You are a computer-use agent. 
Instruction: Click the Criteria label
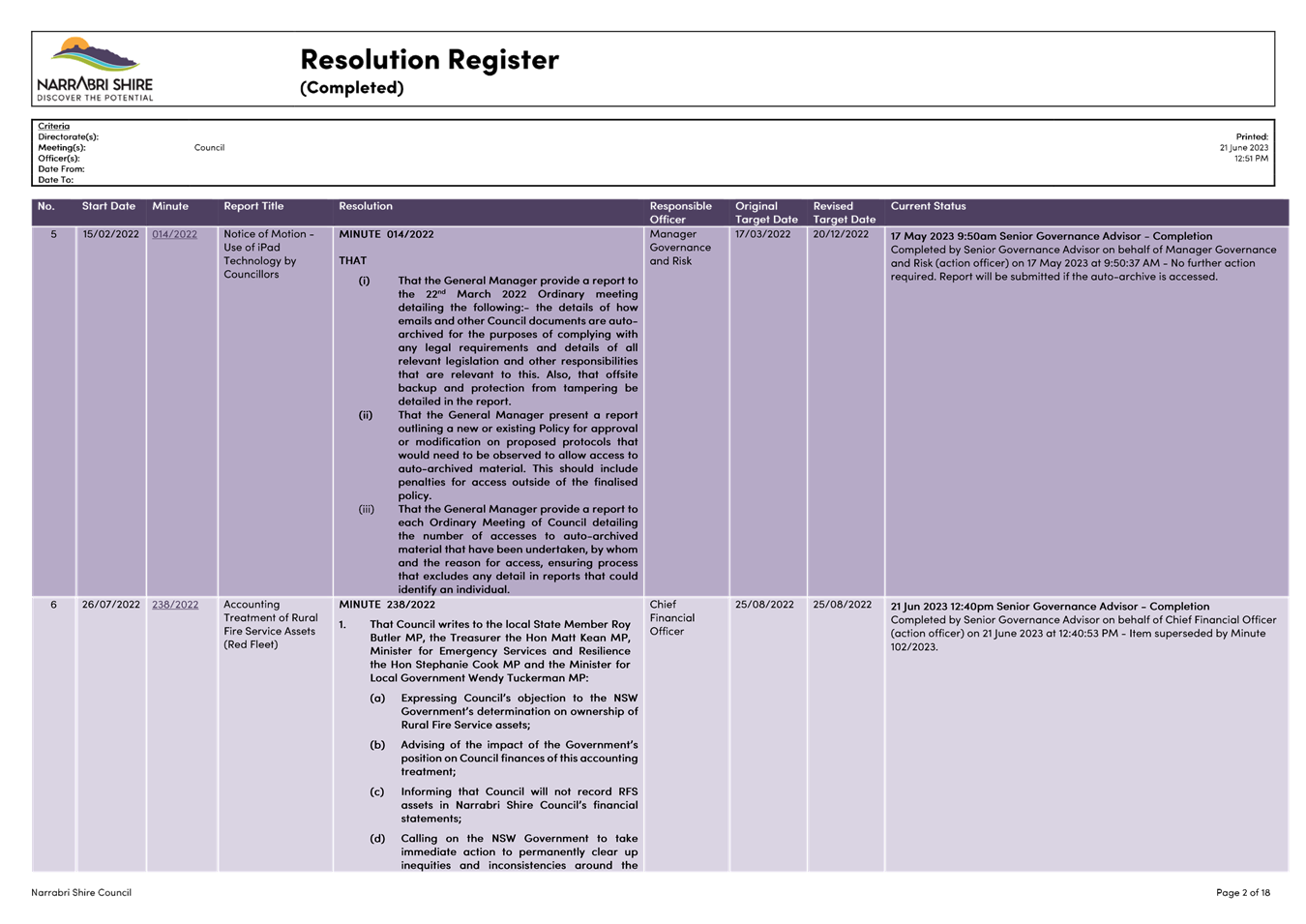[53, 126]
